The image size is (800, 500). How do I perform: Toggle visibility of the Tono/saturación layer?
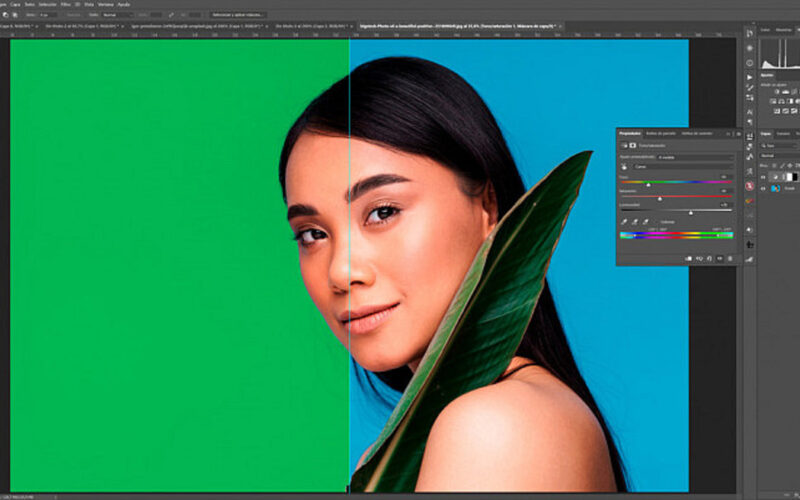coord(763,177)
